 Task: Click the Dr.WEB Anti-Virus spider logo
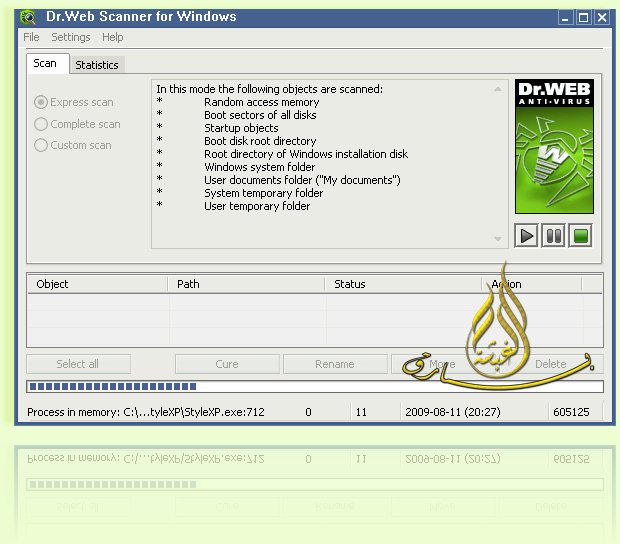(554, 146)
